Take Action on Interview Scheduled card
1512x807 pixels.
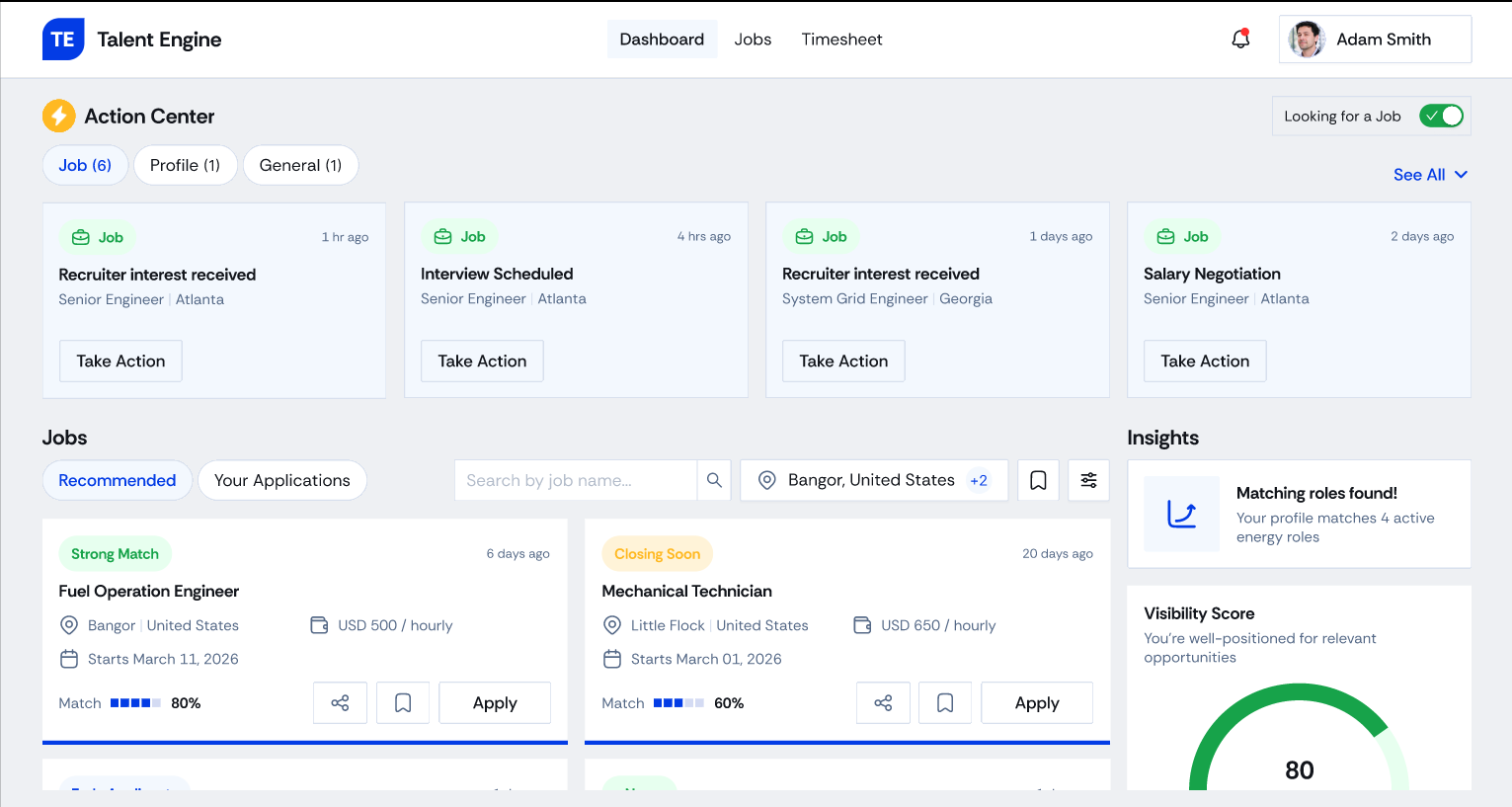click(482, 362)
